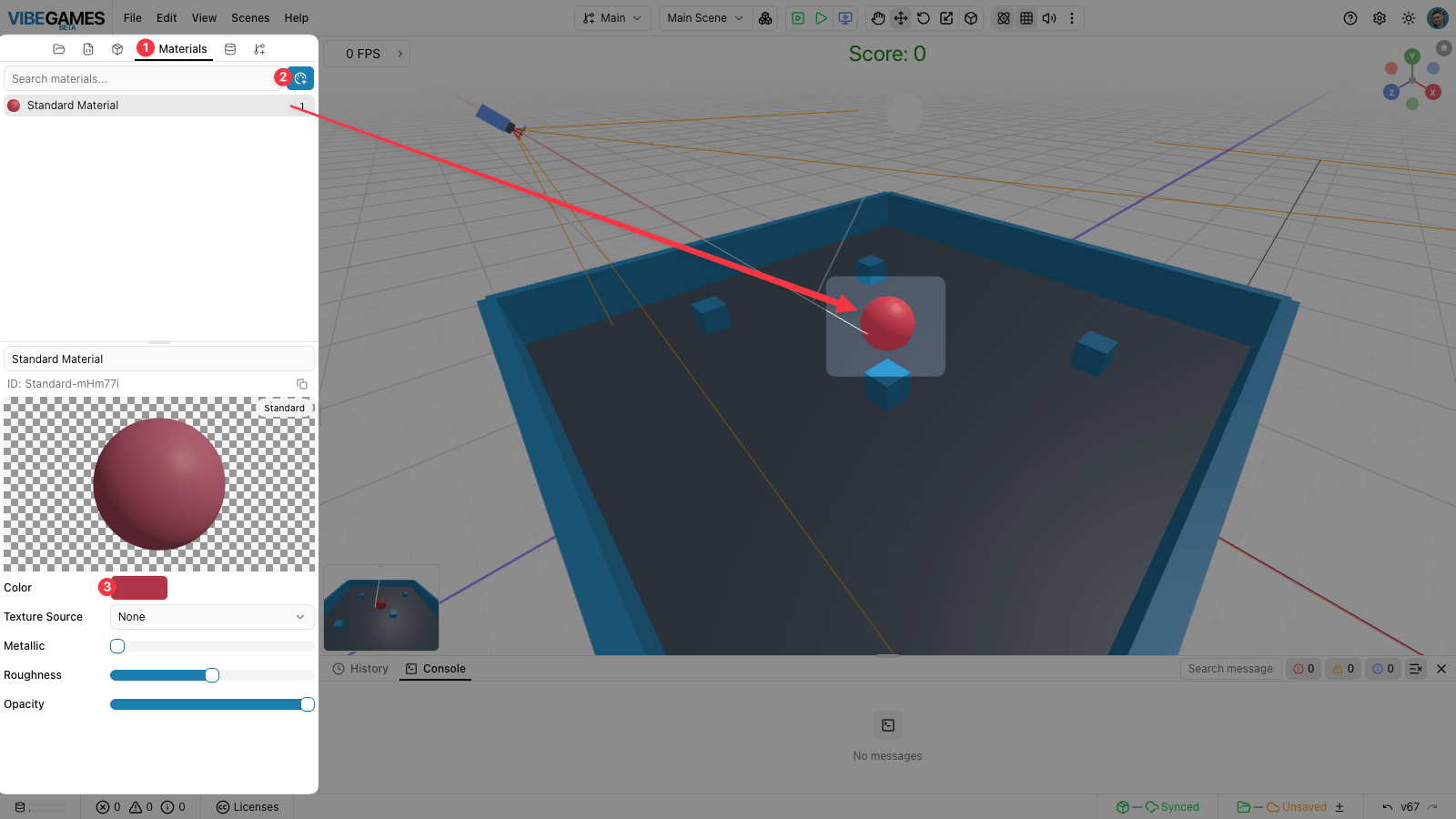The width and height of the screenshot is (1456, 819).
Task: Open the files folder panel tab
Action: click(59, 49)
